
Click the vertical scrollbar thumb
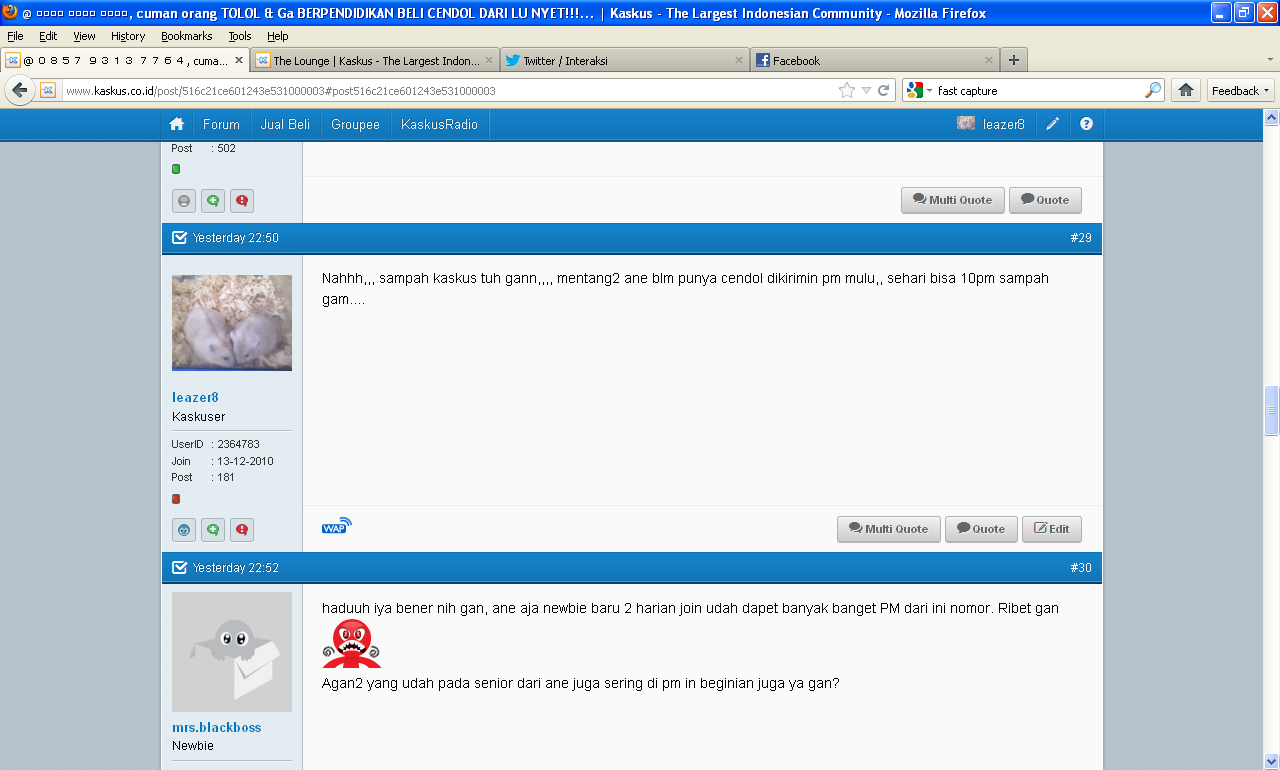pyautogui.click(x=1271, y=411)
